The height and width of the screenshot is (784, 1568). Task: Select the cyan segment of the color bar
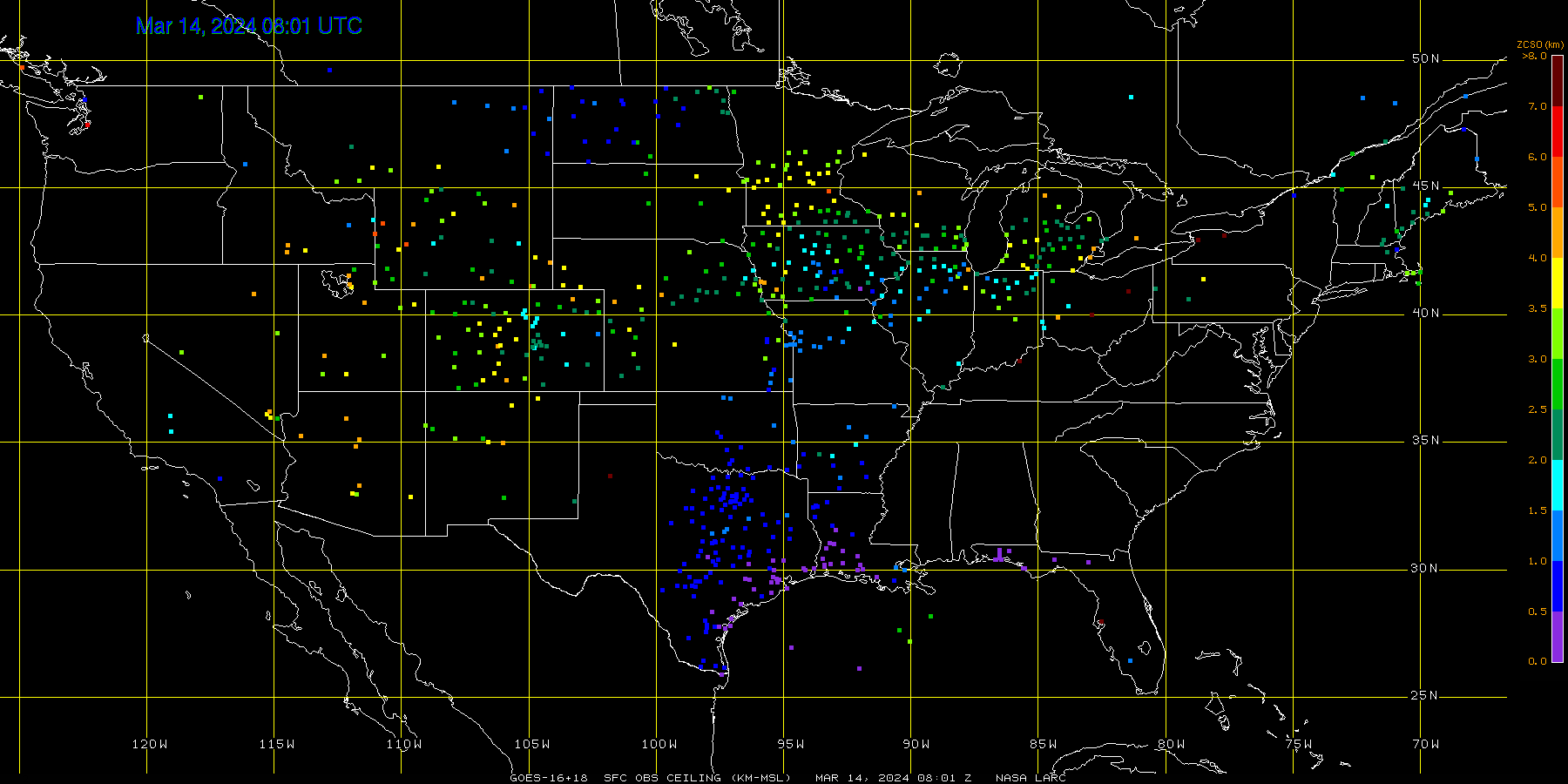pyautogui.click(x=1558, y=485)
